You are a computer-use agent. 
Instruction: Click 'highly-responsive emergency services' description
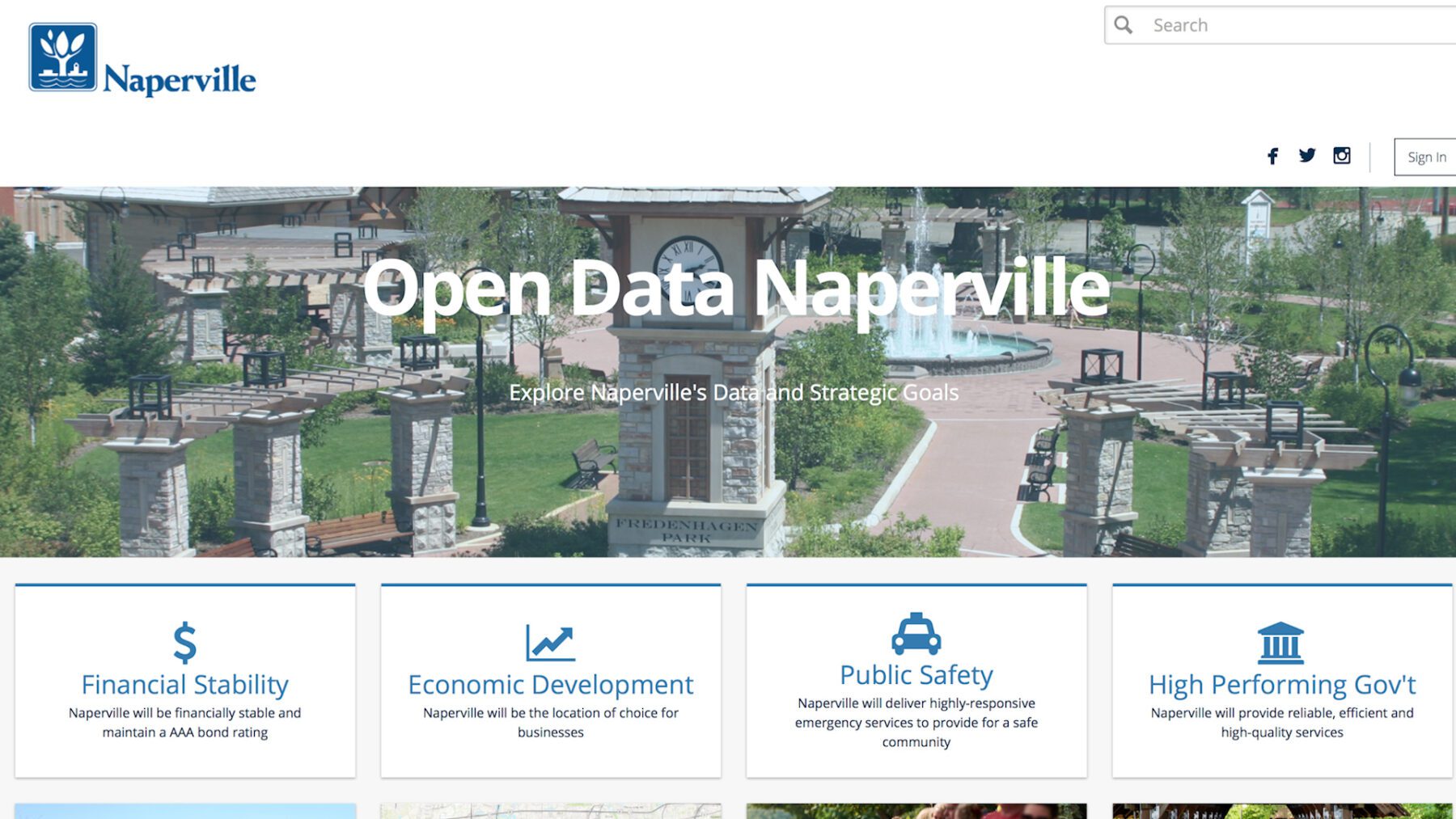point(916,723)
